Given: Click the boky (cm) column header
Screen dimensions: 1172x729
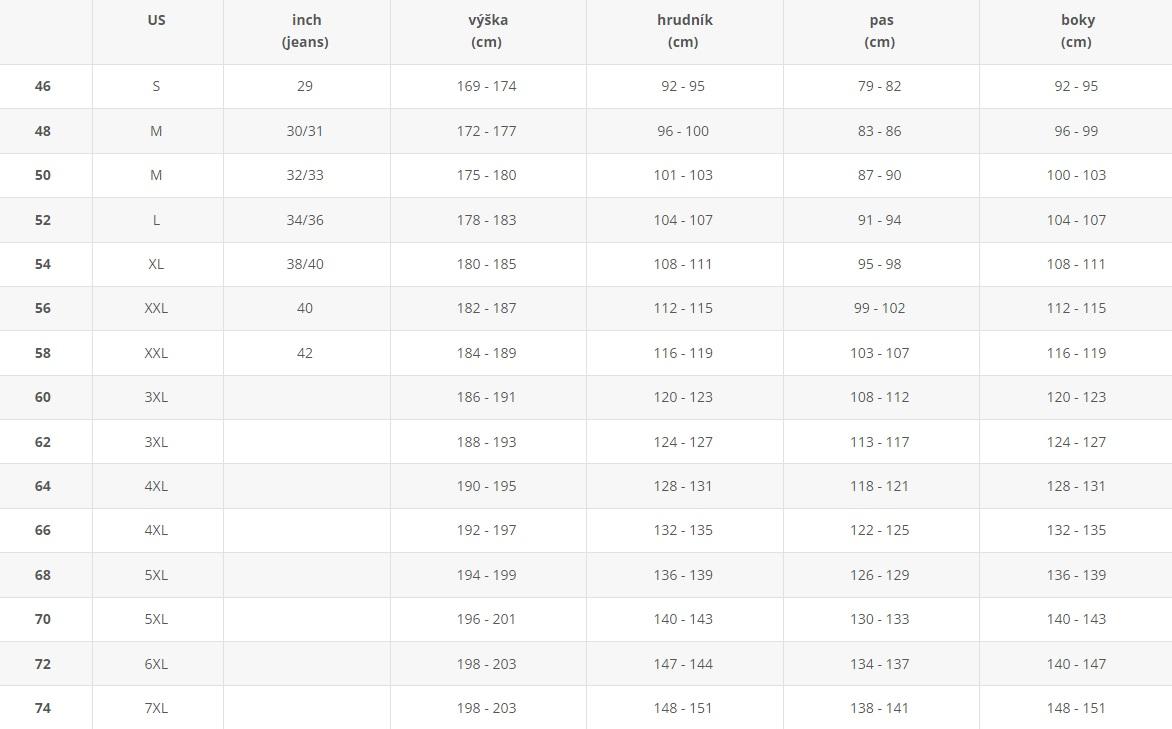Looking at the screenshot, I should coord(1076,31).
